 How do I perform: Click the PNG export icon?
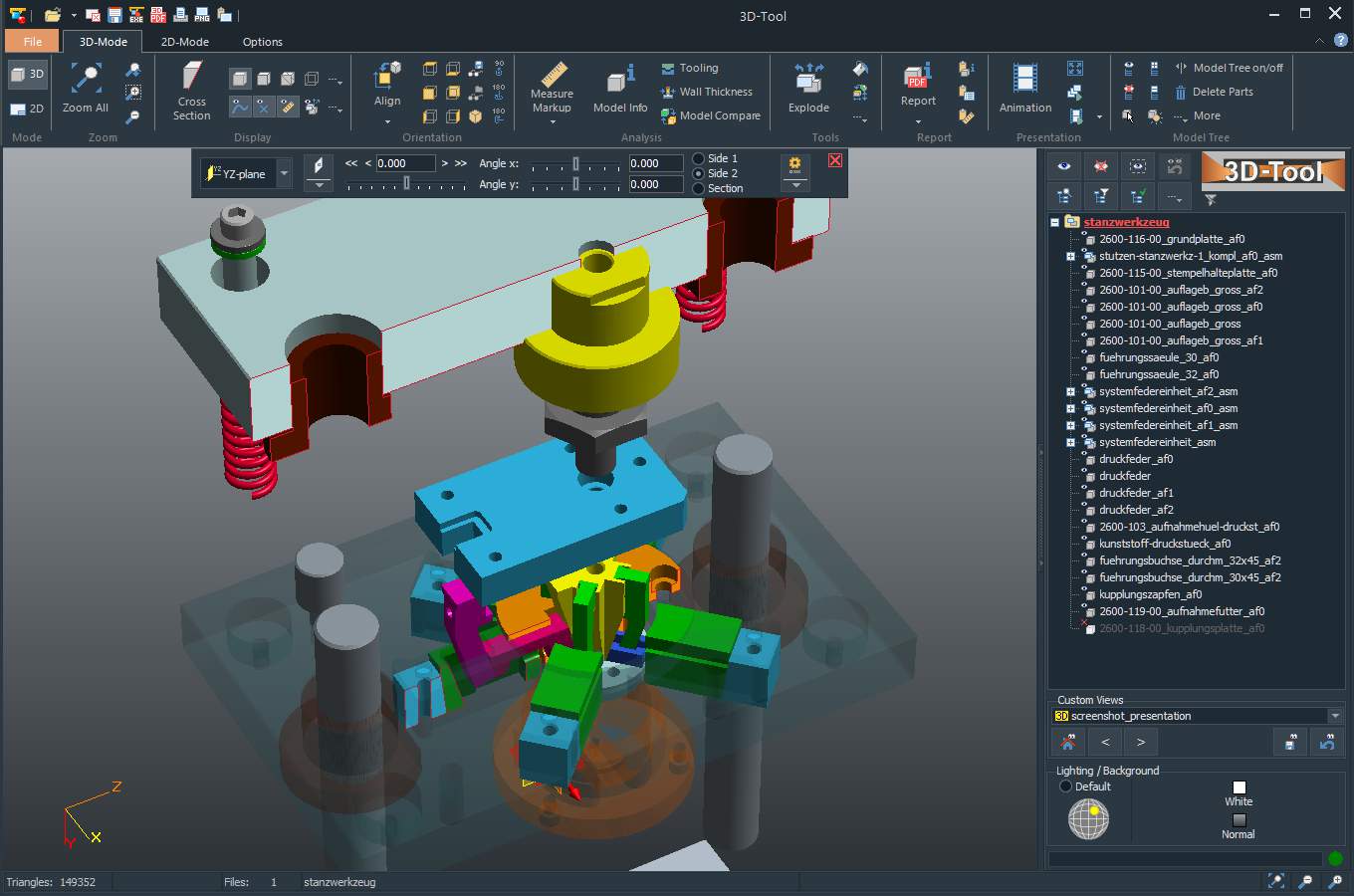(202, 15)
